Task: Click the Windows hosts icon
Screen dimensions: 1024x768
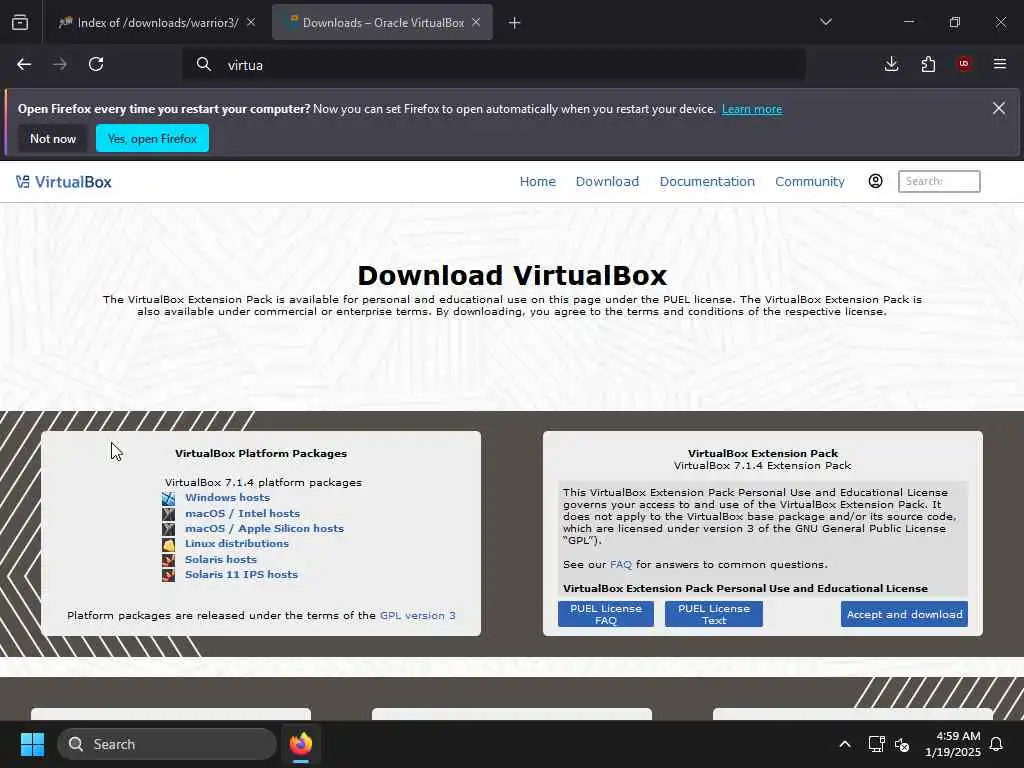Action: pyautogui.click(x=168, y=498)
